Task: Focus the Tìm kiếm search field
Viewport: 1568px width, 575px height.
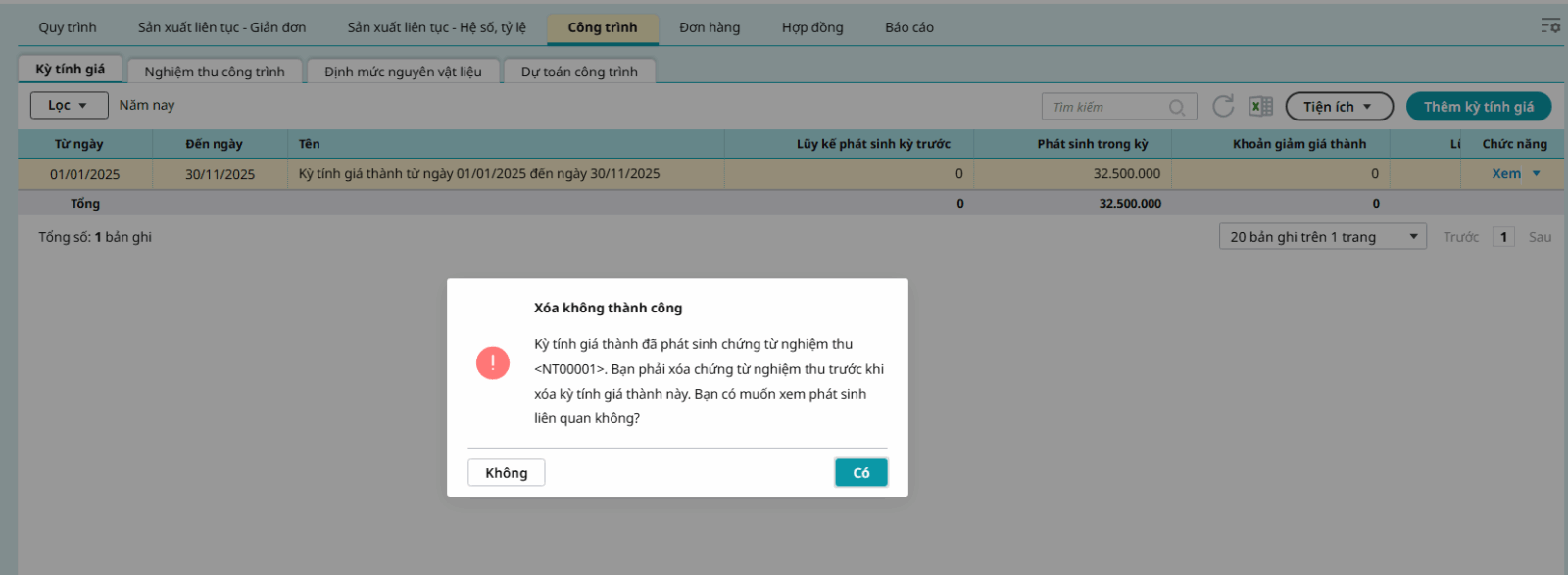Action: [1107, 107]
